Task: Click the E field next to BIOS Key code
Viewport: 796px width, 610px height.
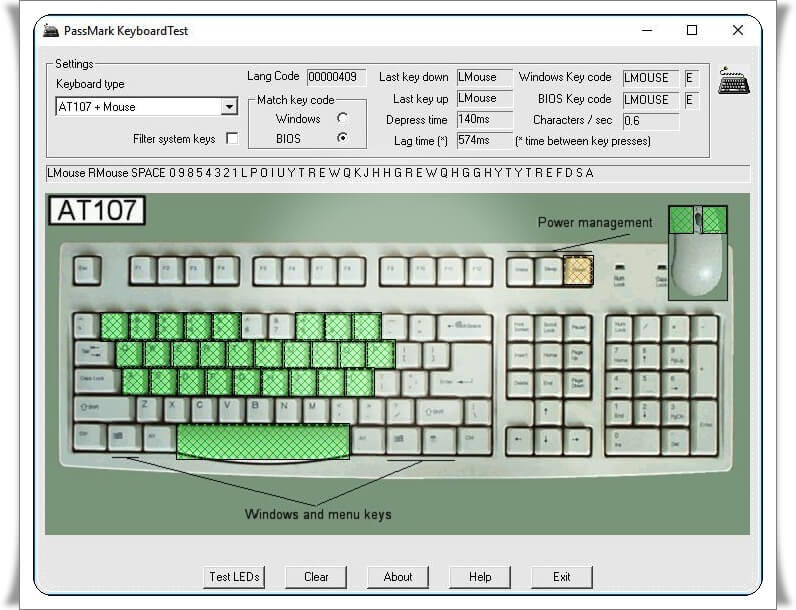Action: coord(691,100)
